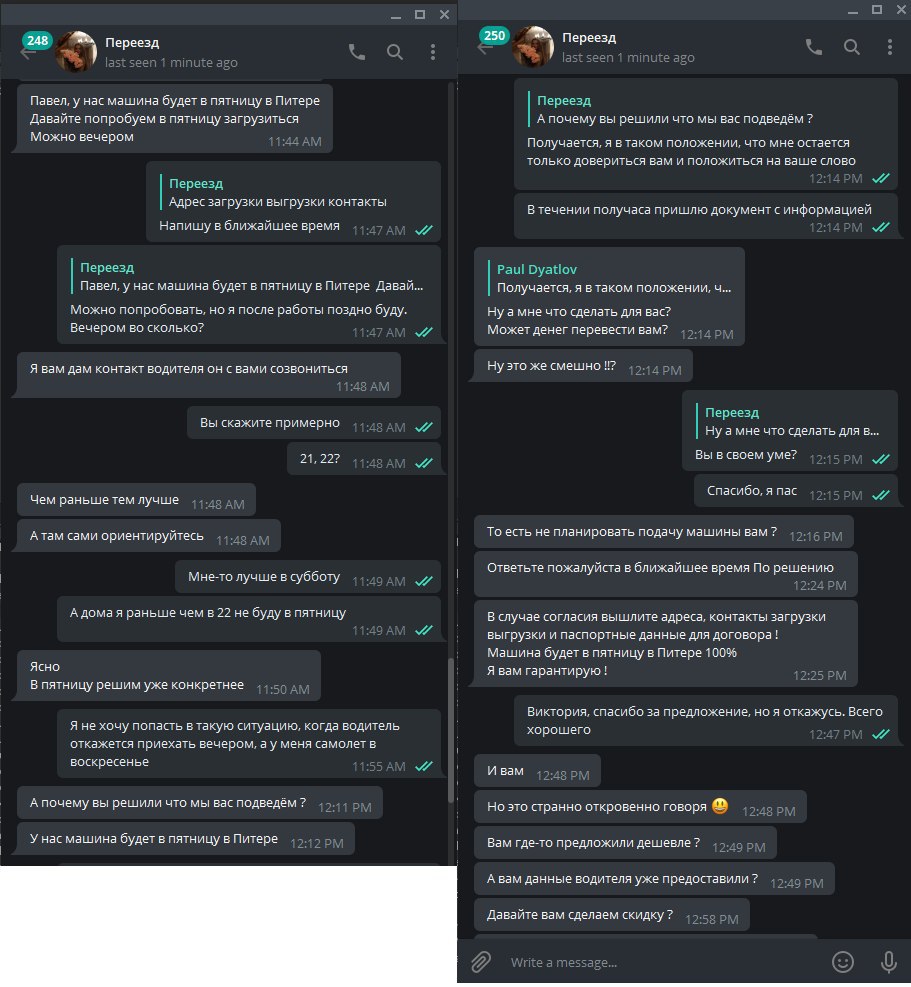Open profile via right chat avatar photo
The height and width of the screenshot is (987, 911).
[533, 47]
